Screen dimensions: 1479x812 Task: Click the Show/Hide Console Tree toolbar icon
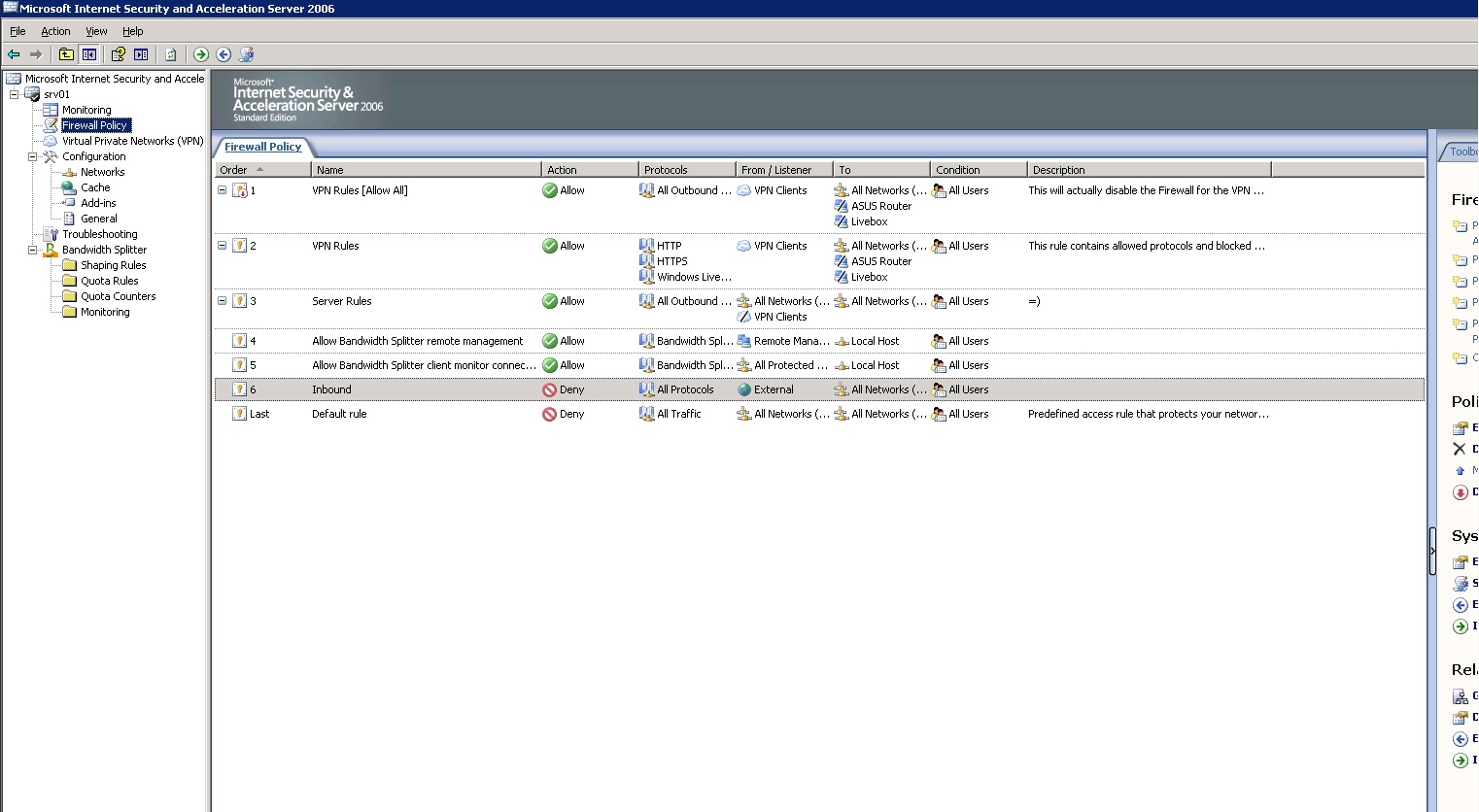click(89, 54)
